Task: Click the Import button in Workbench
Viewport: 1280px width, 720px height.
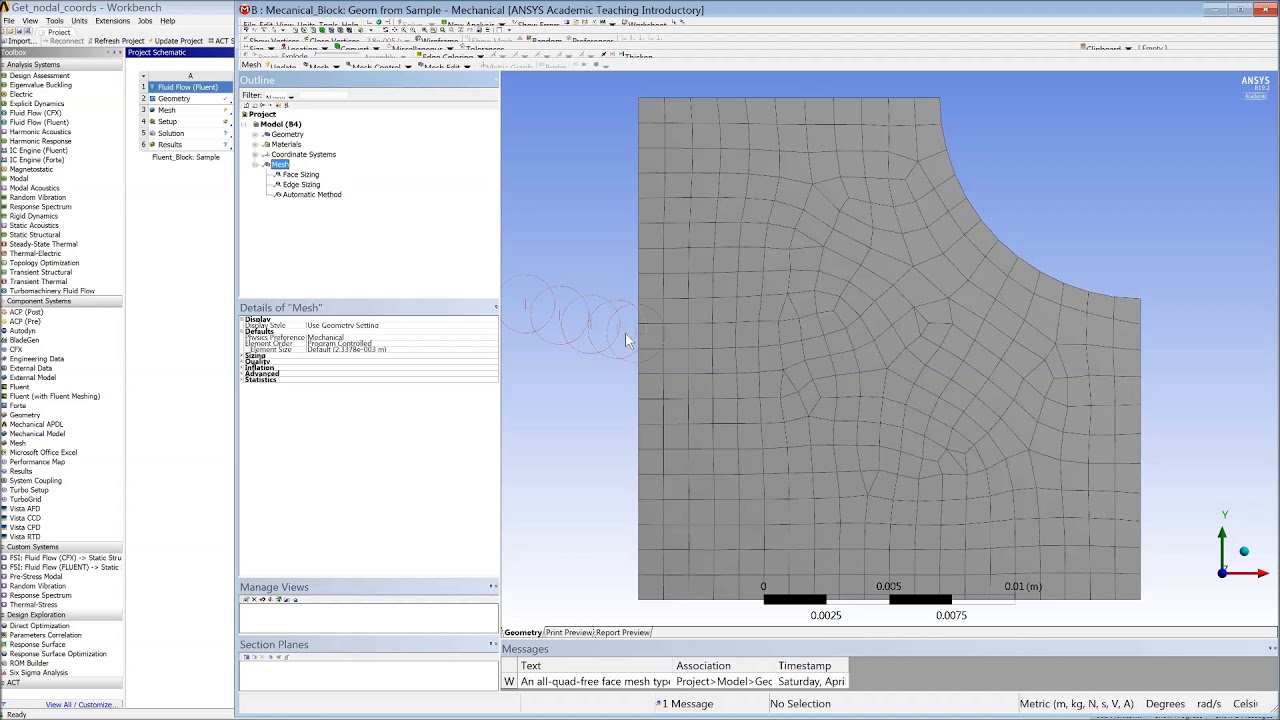Action: pyautogui.click(x=18, y=41)
